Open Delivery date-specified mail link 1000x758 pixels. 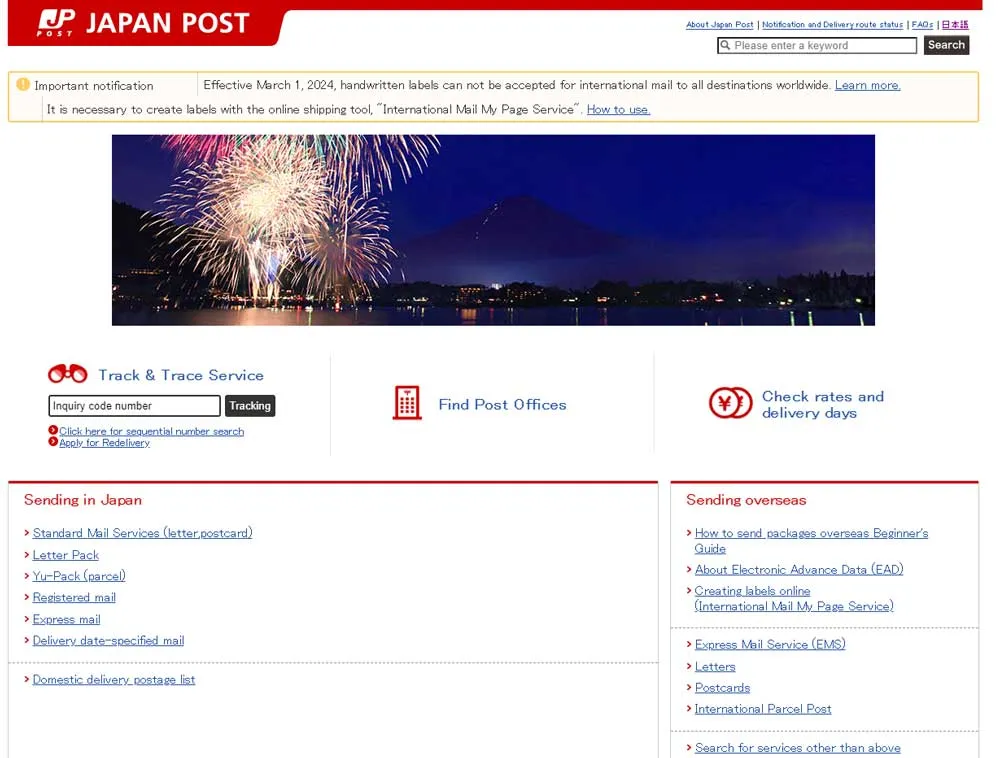point(108,641)
